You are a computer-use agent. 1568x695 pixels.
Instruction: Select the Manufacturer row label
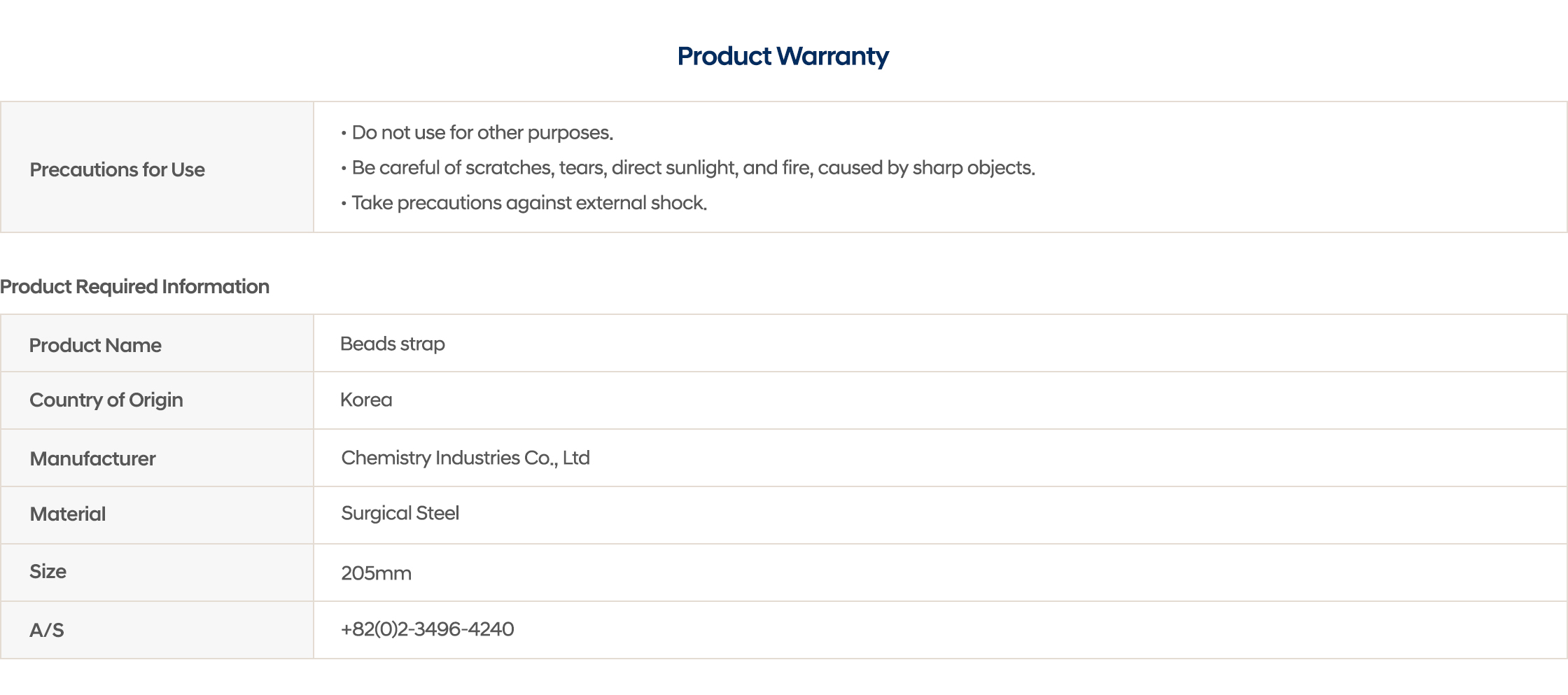(92, 458)
